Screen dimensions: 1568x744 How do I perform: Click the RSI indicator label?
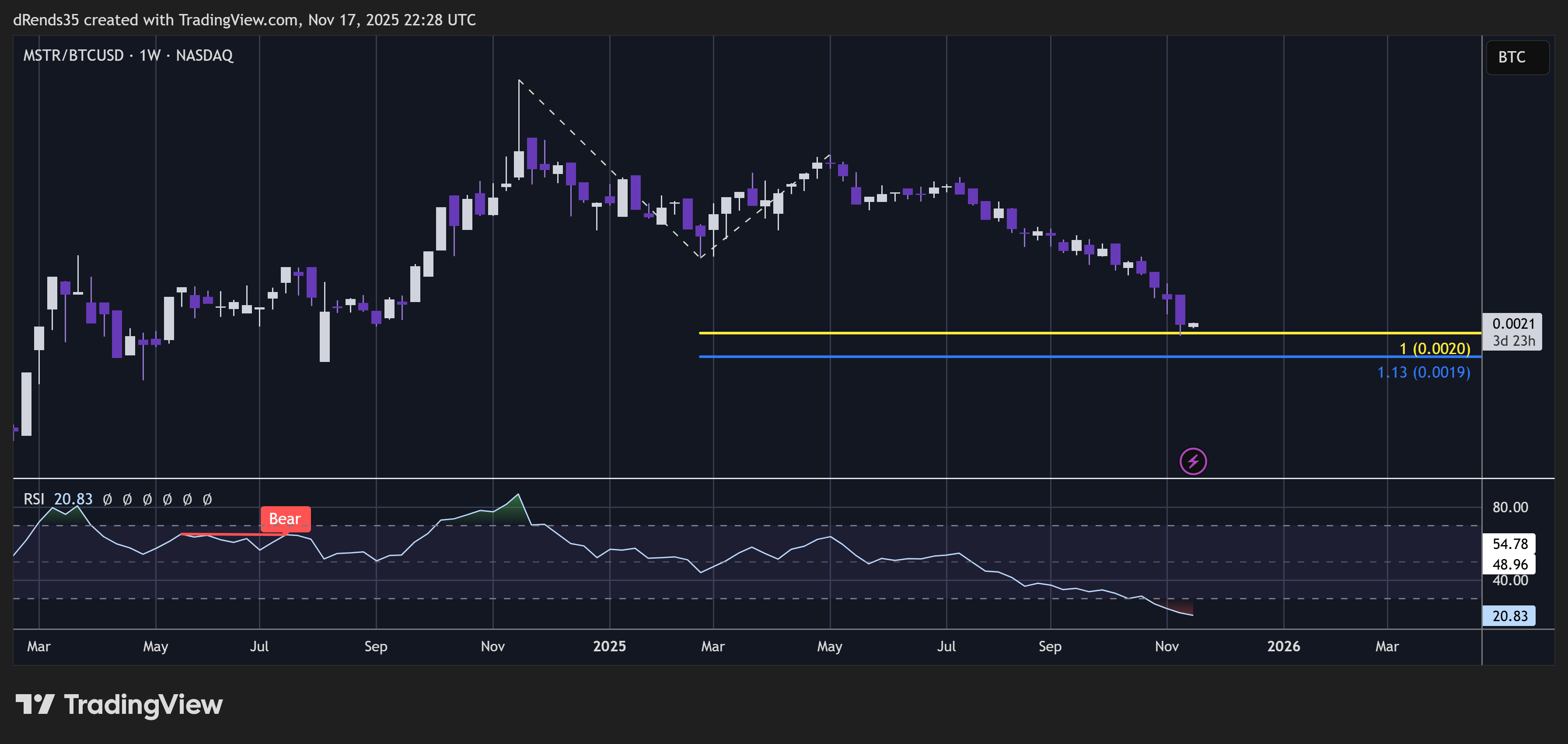34,499
